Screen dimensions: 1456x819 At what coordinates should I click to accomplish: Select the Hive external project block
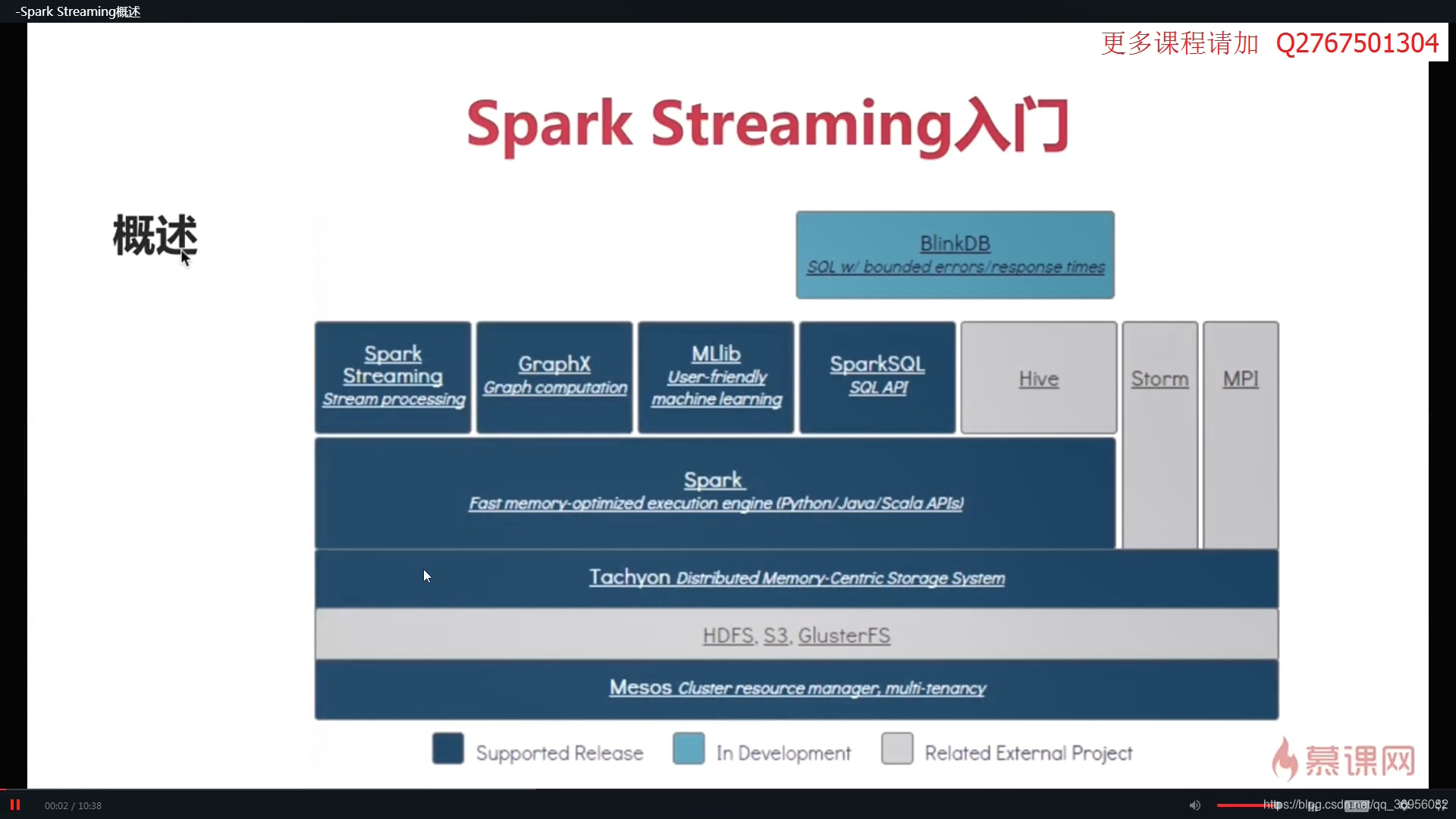1038,378
